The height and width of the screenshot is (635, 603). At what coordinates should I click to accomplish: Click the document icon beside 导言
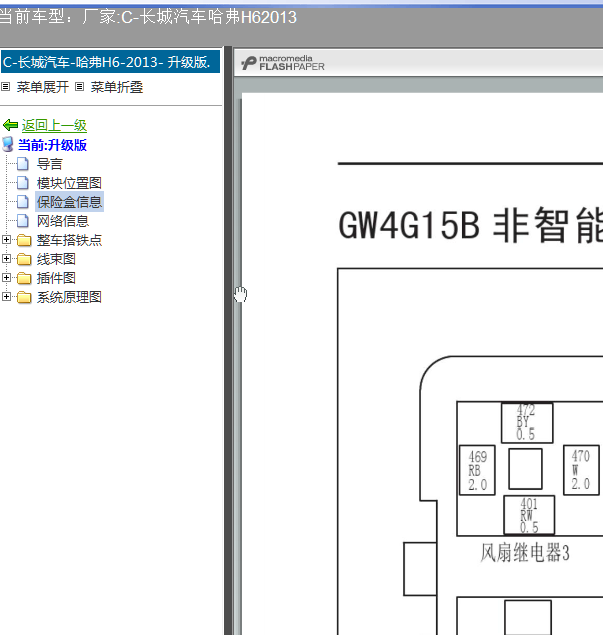[x=23, y=164]
